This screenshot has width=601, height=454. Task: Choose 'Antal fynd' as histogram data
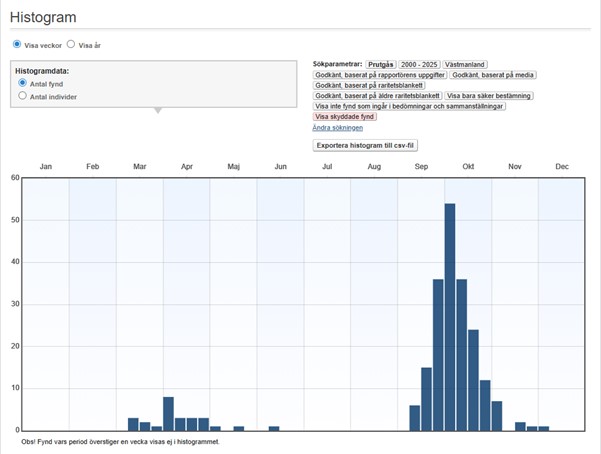tap(23, 84)
